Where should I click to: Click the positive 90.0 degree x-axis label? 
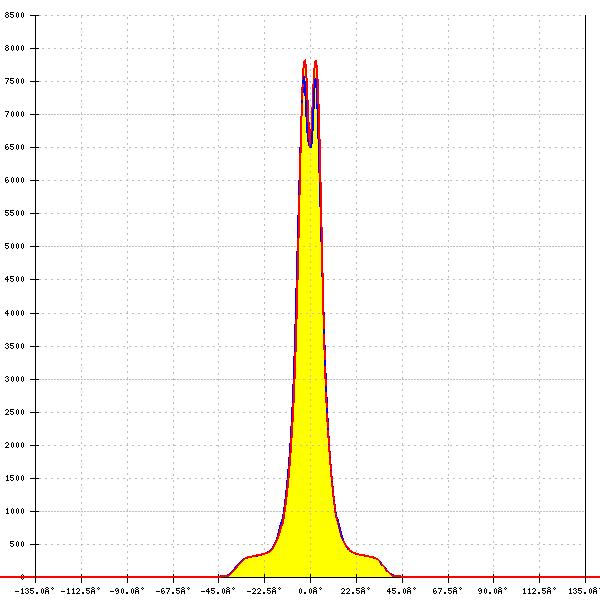tap(493, 591)
